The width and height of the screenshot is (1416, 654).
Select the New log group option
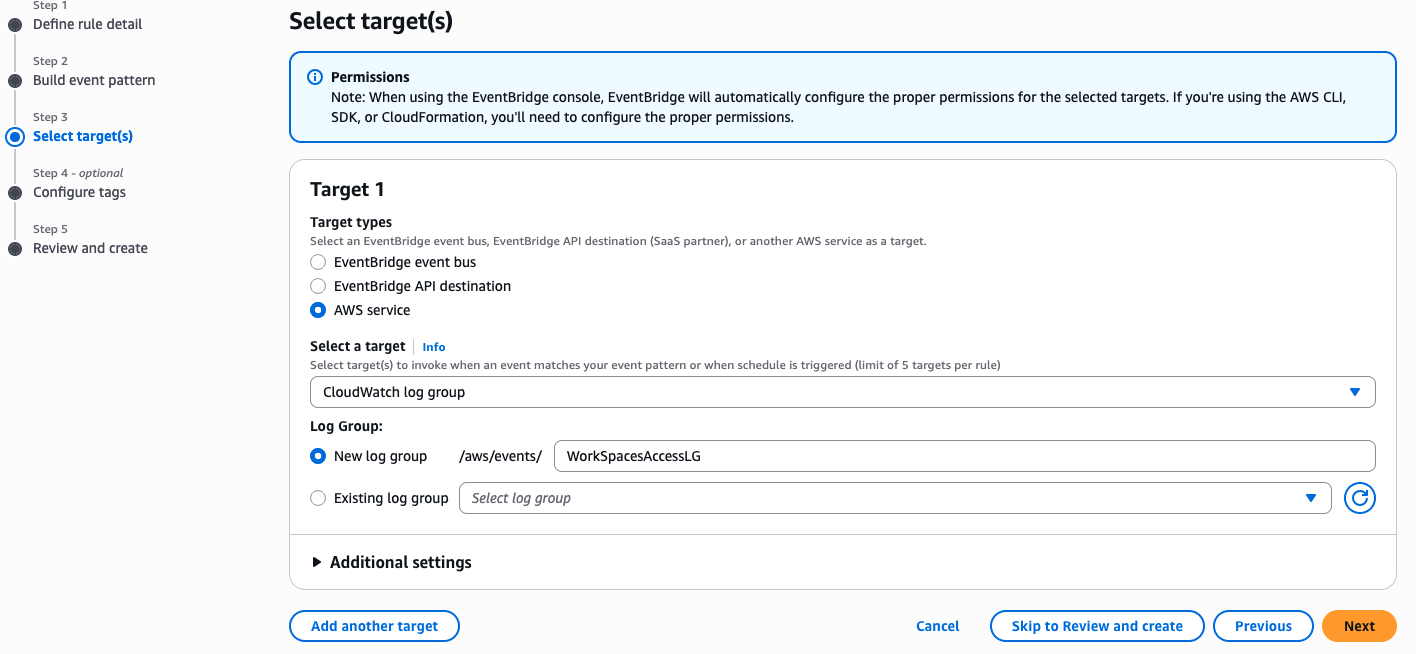(x=318, y=456)
